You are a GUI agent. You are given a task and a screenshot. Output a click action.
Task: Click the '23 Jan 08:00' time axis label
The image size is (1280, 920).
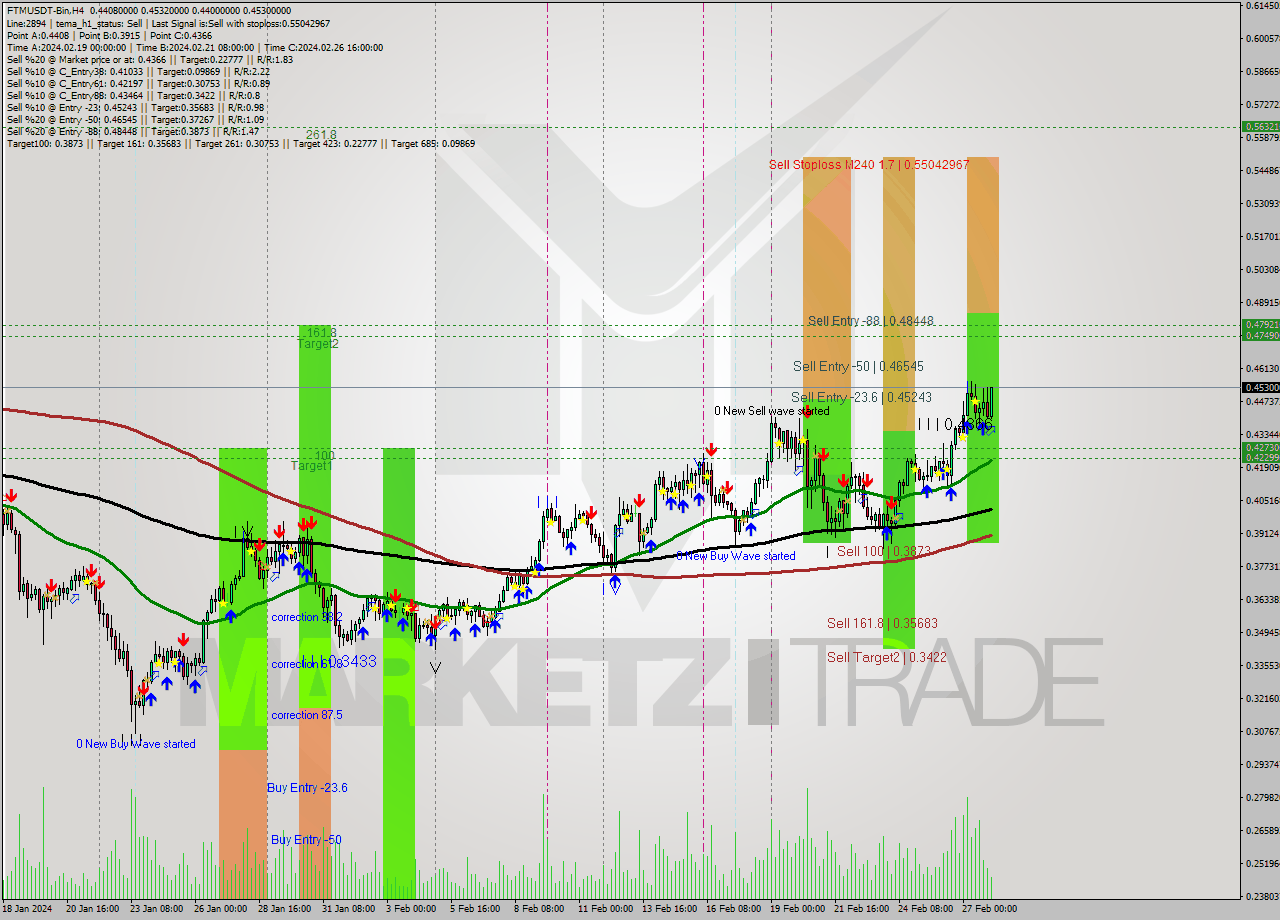click(x=158, y=909)
